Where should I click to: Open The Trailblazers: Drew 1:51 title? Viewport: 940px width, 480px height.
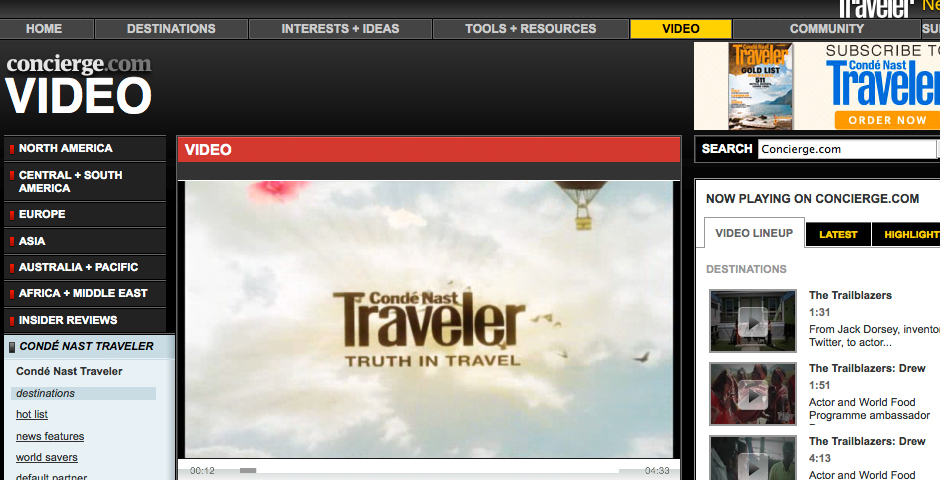[x=867, y=369]
